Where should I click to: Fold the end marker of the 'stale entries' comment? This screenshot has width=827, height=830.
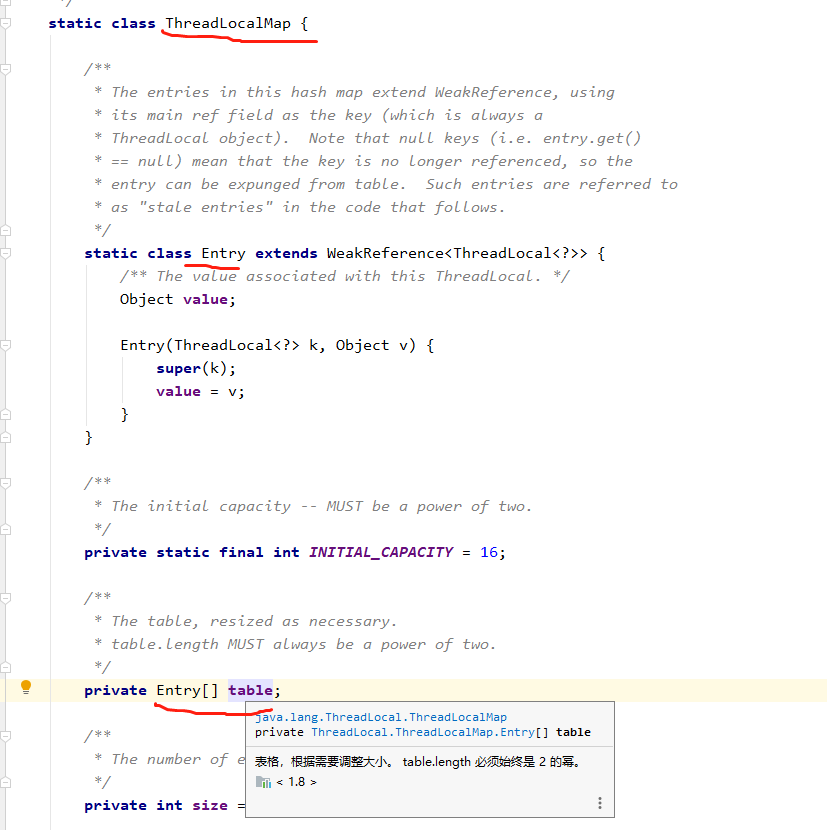click(5, 230)
